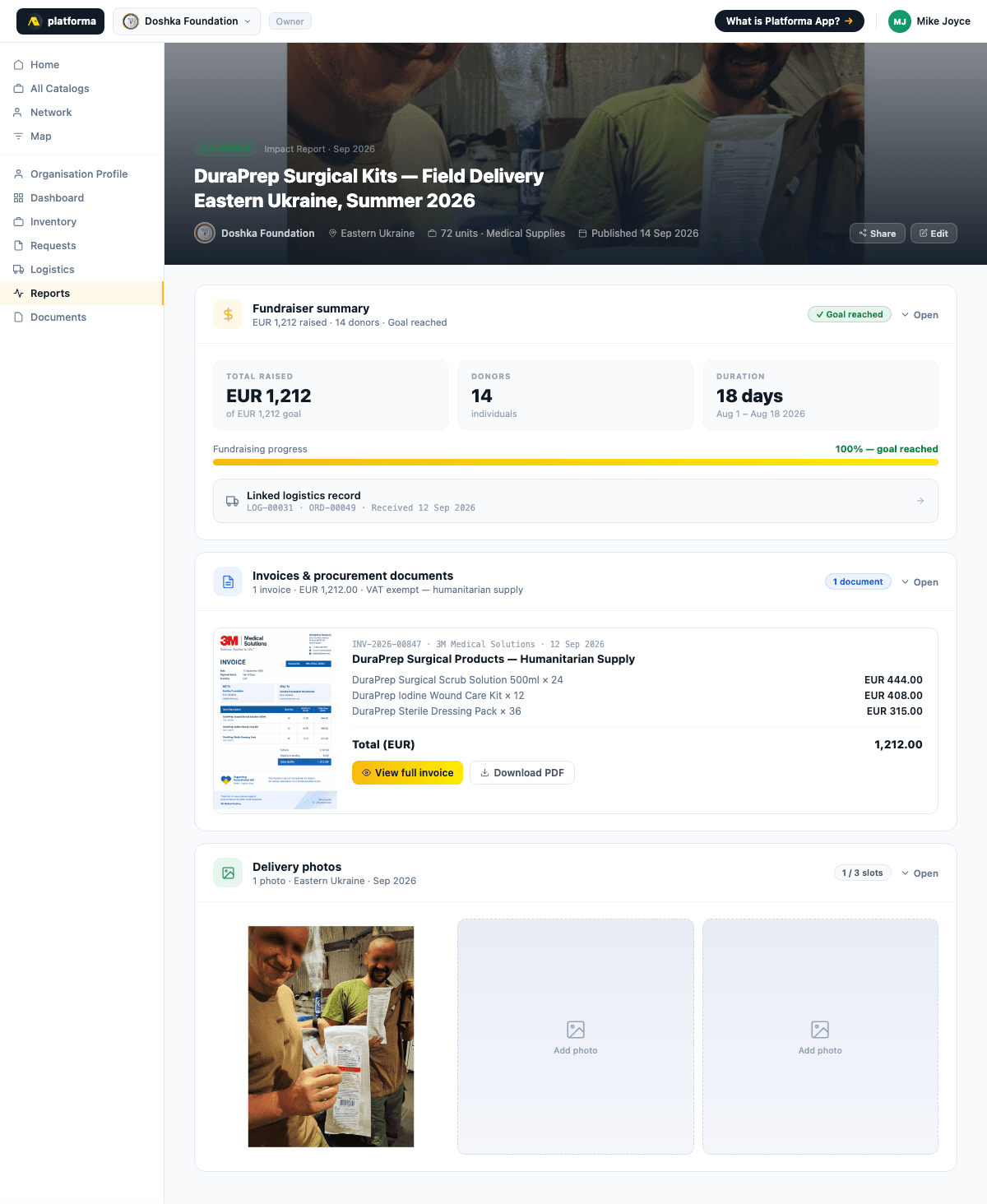This screenshot has height=1204, width=987.
Task: Click the truck icon in Linked logistics record
Action: 232,501
